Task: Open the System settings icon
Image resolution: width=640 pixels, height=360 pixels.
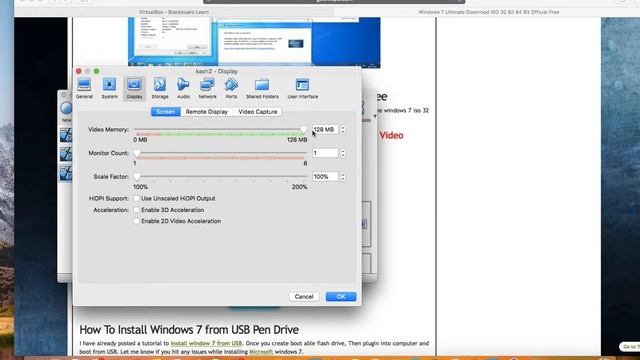Action: [109, 88]
